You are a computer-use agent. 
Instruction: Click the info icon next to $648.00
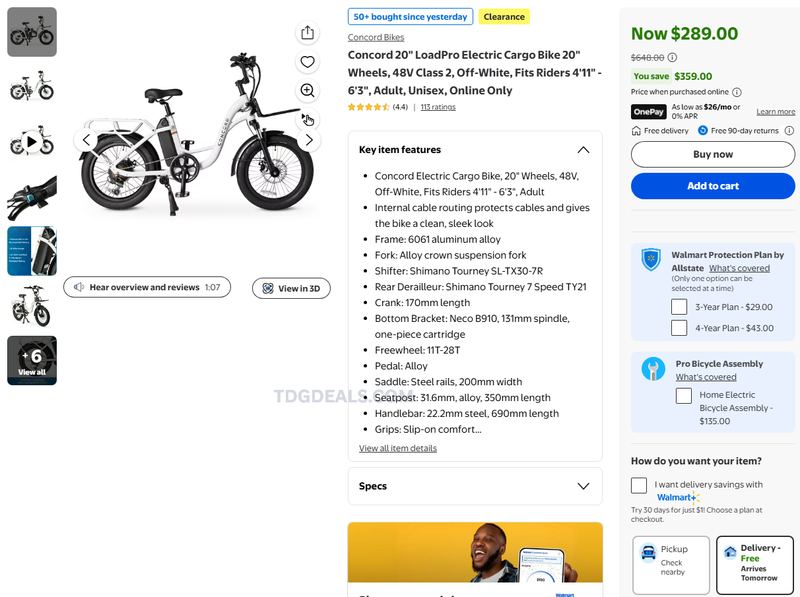[672, 57]
